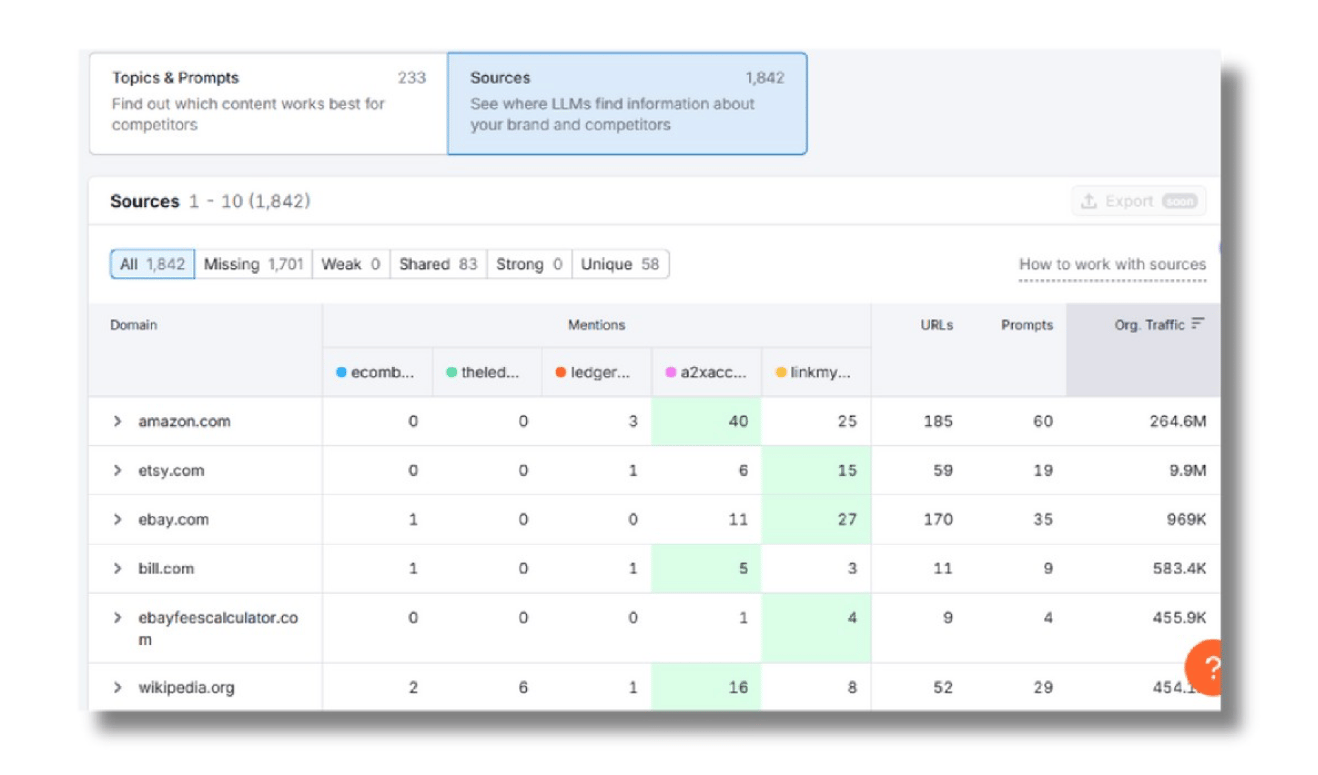This screenshot has width=1318, height=775.
Task: Click the orange help question mark icon
Action: pyautogui.click(x=1203, y=668)
